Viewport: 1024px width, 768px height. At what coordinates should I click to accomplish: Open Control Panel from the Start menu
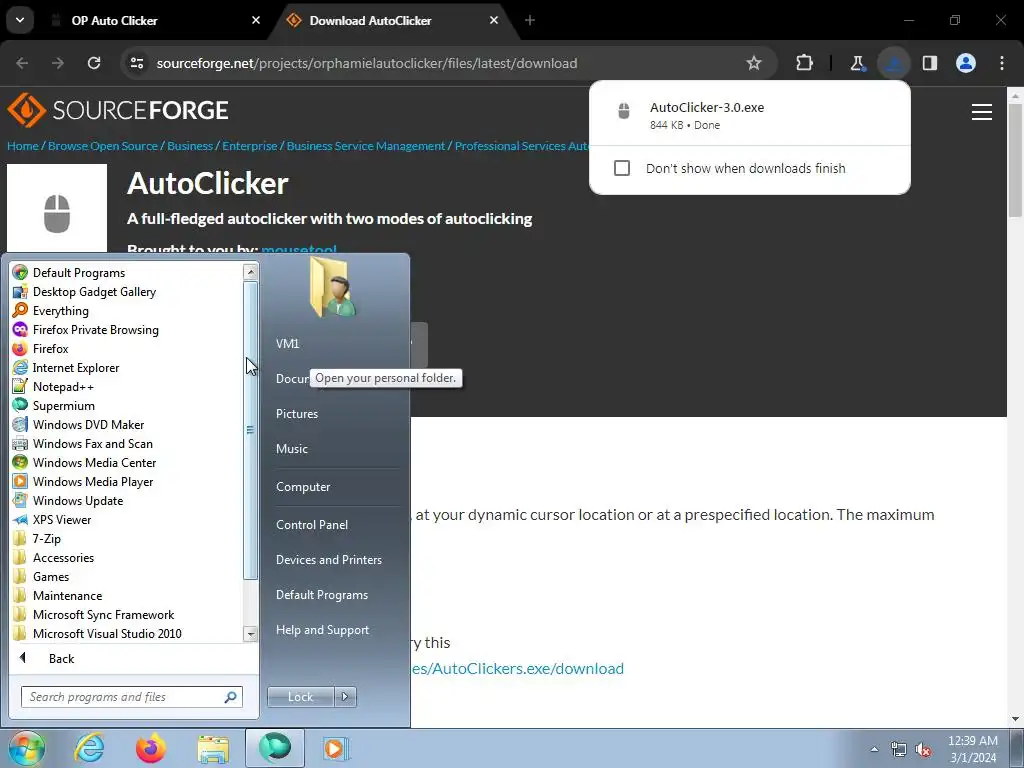pyautogui.click(x=312, y=524)
